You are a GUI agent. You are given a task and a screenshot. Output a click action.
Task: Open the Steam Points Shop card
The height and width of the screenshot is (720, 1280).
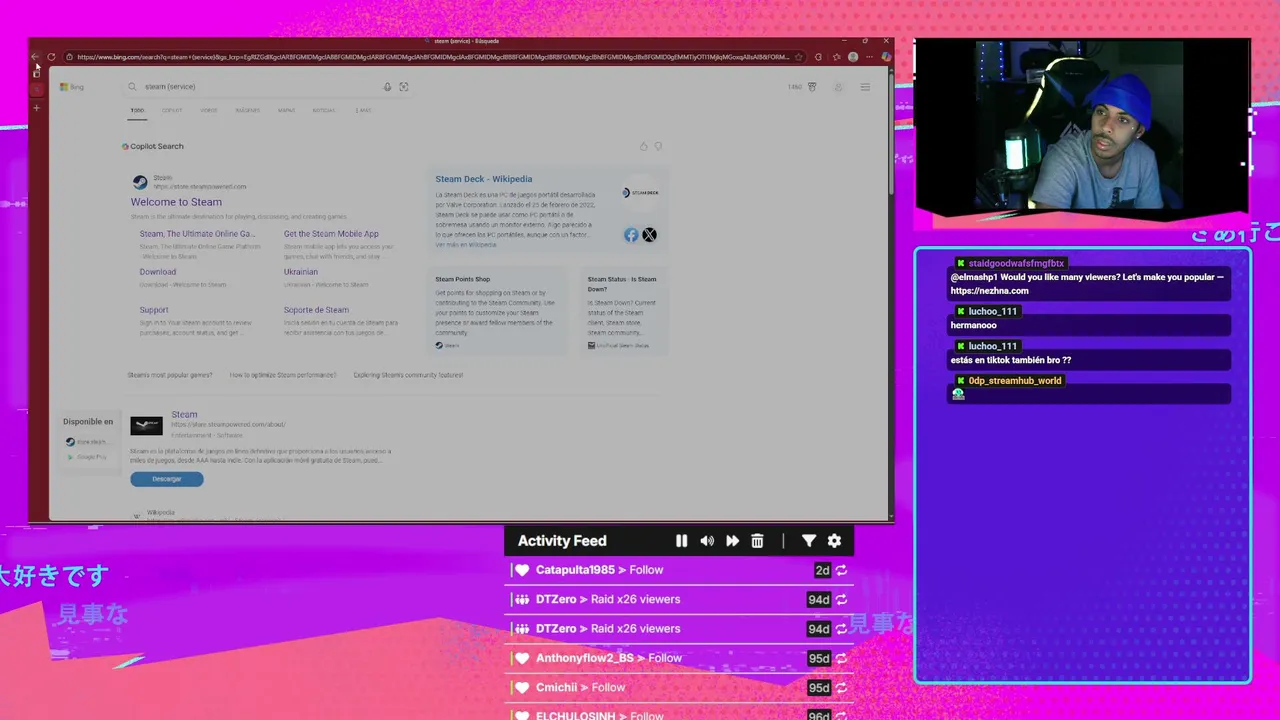pos(498,310)
